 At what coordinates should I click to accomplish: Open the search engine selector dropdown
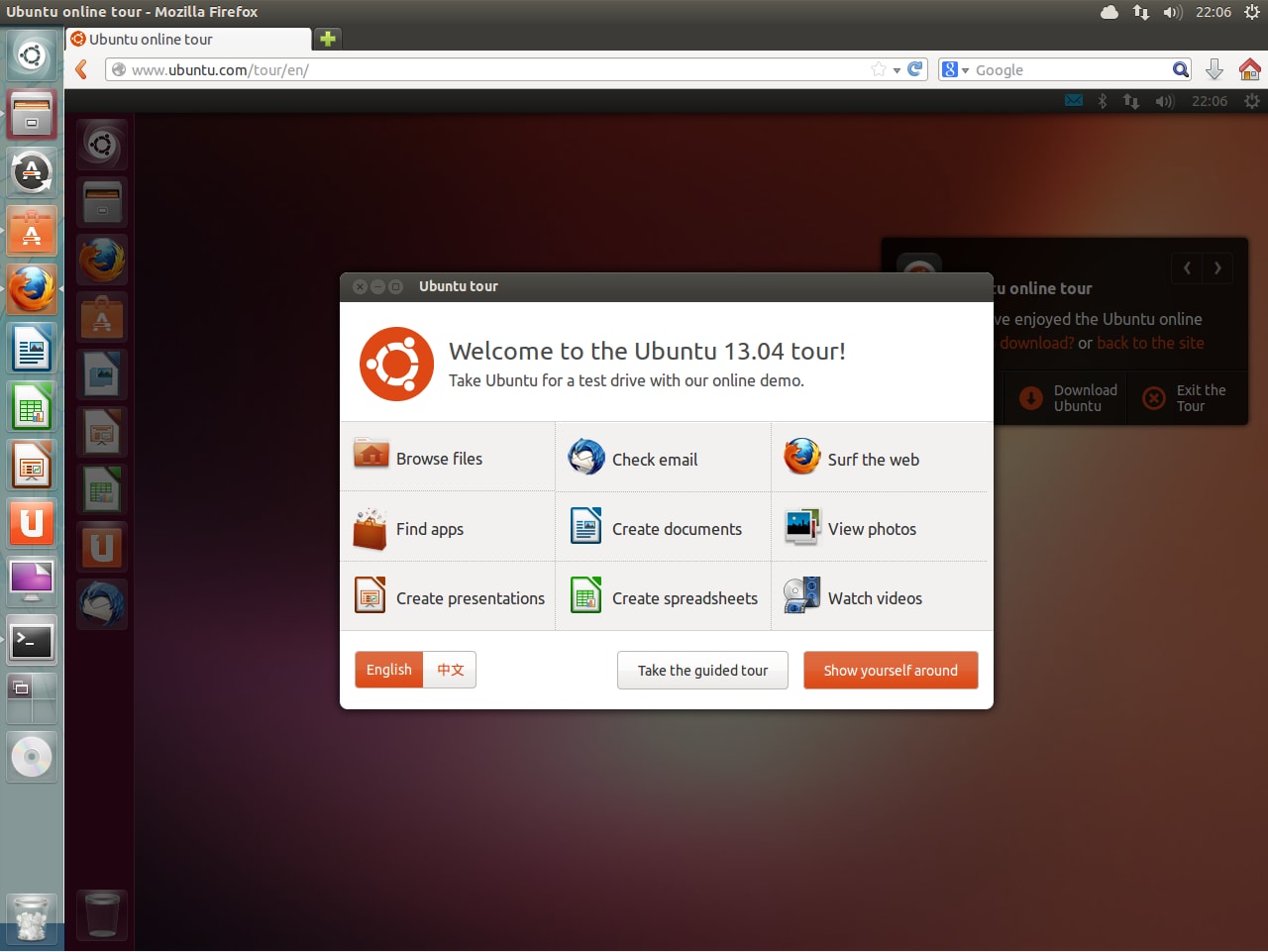pos(956,69)
